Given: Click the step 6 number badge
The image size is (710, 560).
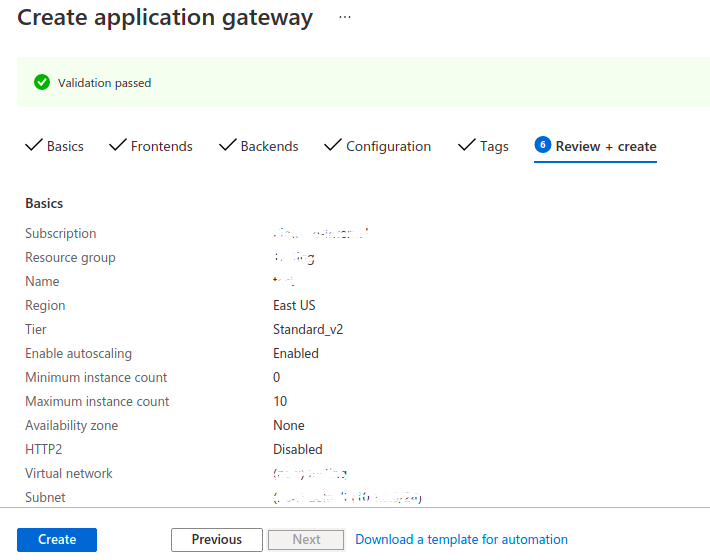Looking at the screenshot, I should [x=543, y=145].
